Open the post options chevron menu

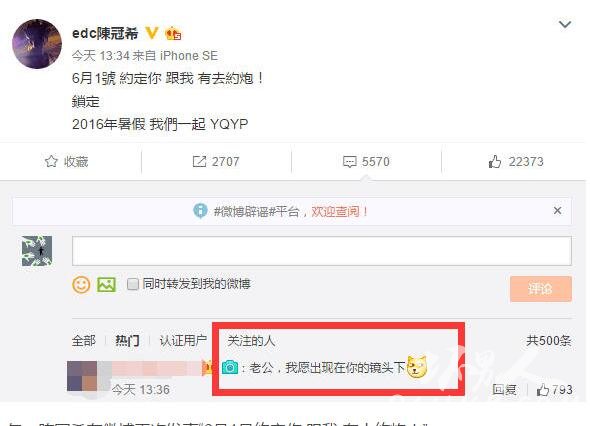(x=565, y=25)
